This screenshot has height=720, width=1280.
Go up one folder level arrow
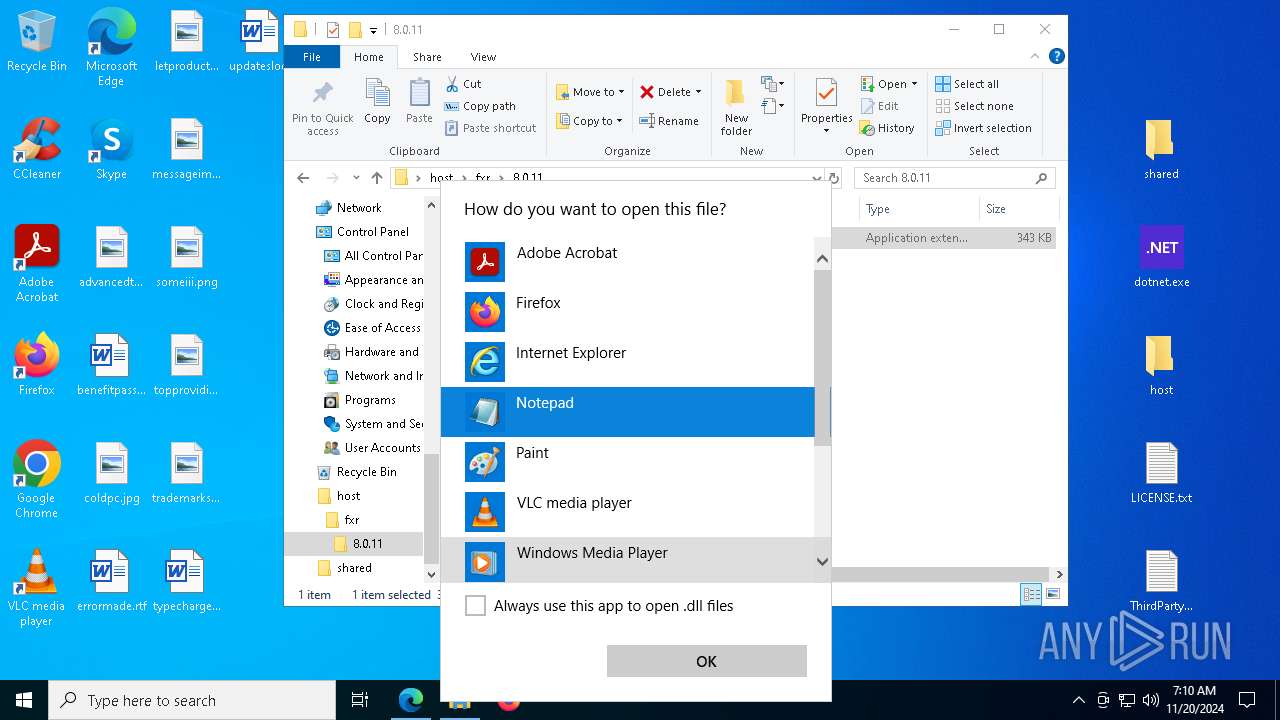377,178
